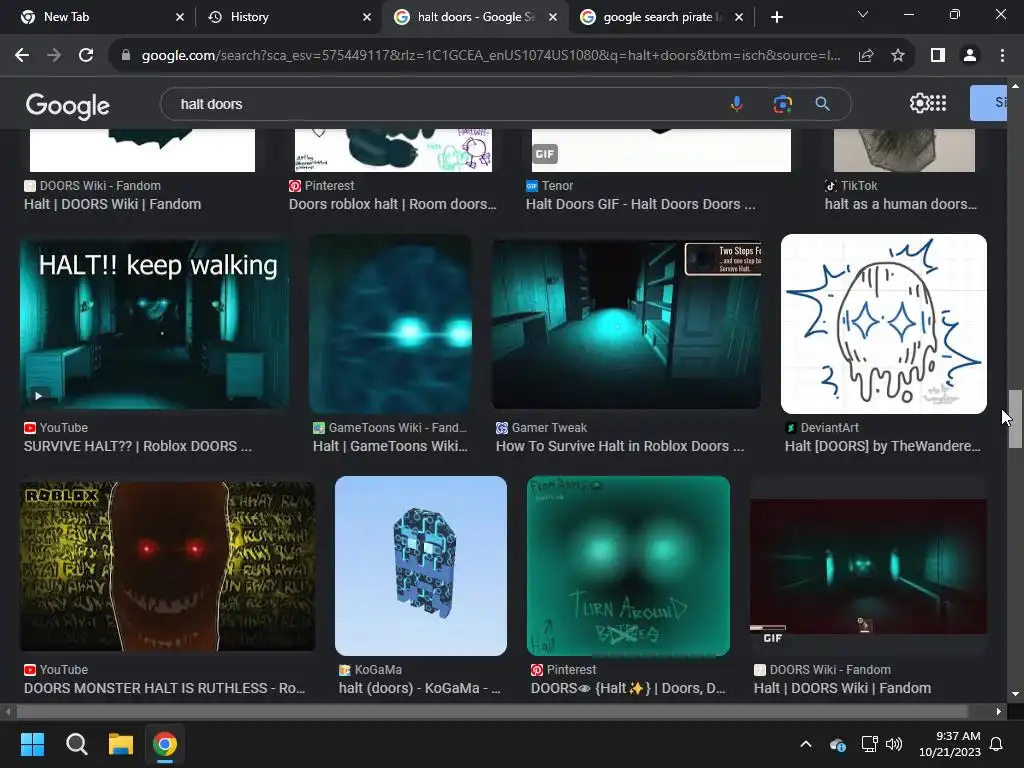1024x768 pixels.
Task: Reload the current page
Action: pyautogui.click(x=86, y=56)
